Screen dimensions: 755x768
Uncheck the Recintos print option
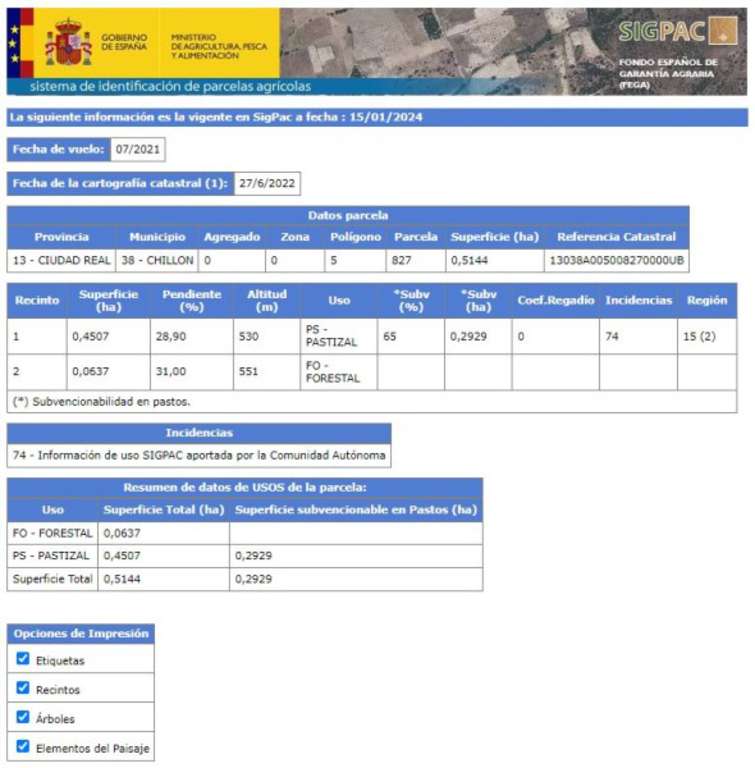(23, 688)
